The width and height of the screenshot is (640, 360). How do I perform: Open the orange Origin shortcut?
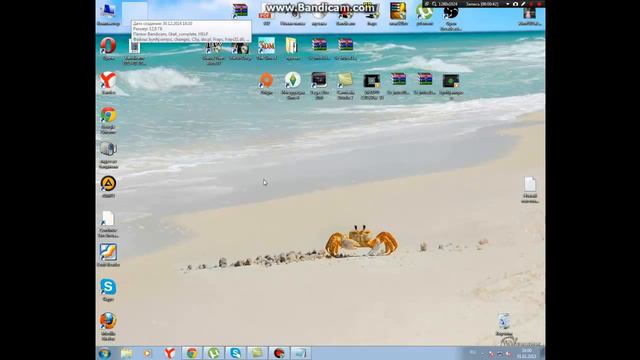[266, 83]
